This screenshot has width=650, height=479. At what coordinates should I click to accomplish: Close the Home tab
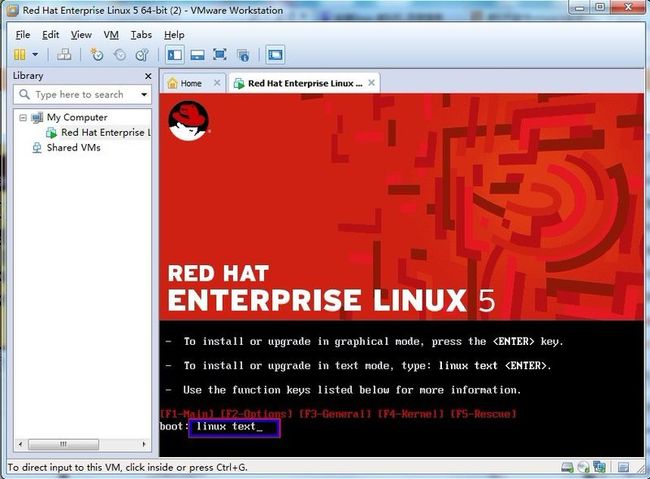(217, 83)
